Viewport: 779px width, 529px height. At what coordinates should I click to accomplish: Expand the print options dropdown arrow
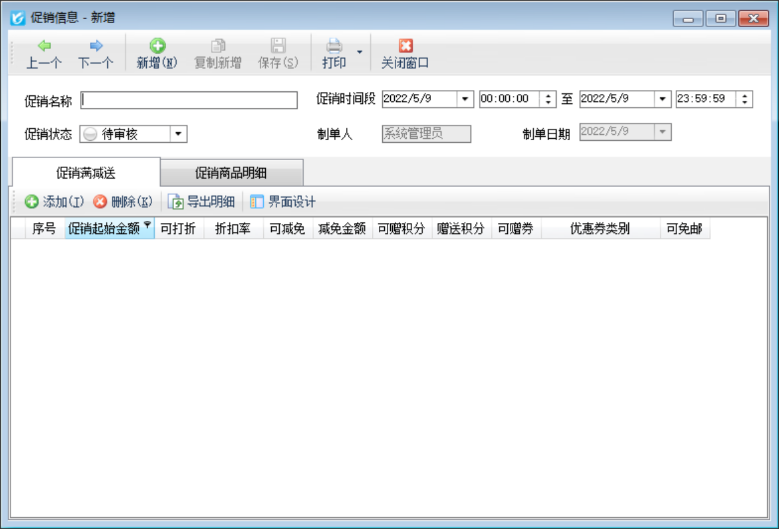359,50
